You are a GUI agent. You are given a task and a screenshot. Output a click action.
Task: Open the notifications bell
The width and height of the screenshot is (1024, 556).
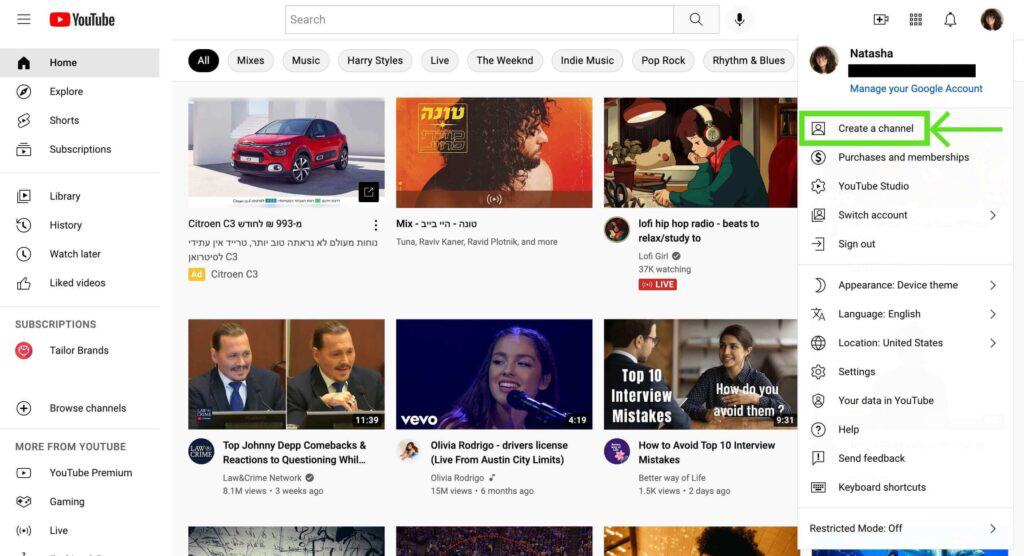coord(950,20)
